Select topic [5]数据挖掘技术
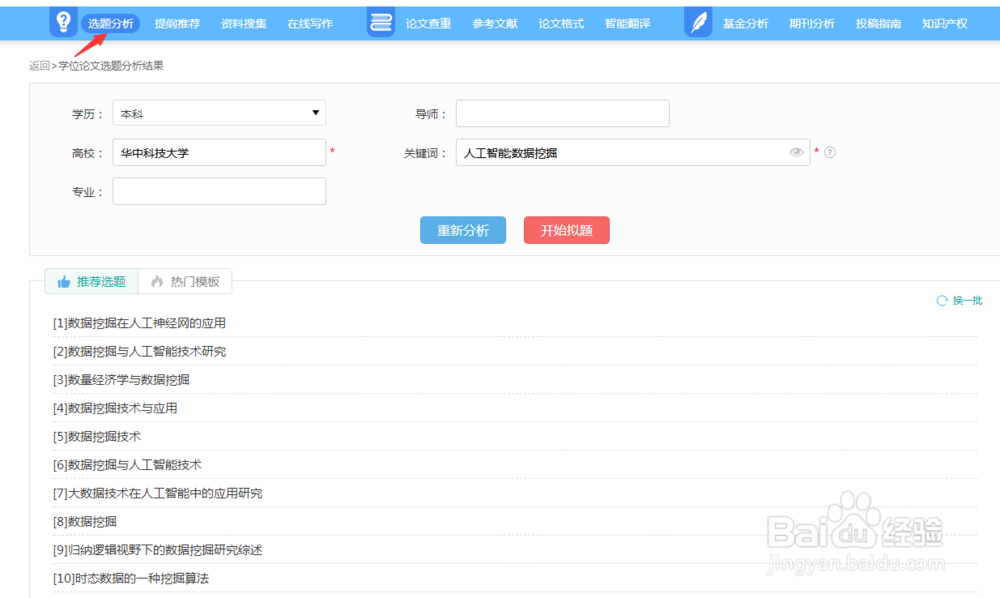The height and width of the screenshot is (598, 1000). pos(97,437)
